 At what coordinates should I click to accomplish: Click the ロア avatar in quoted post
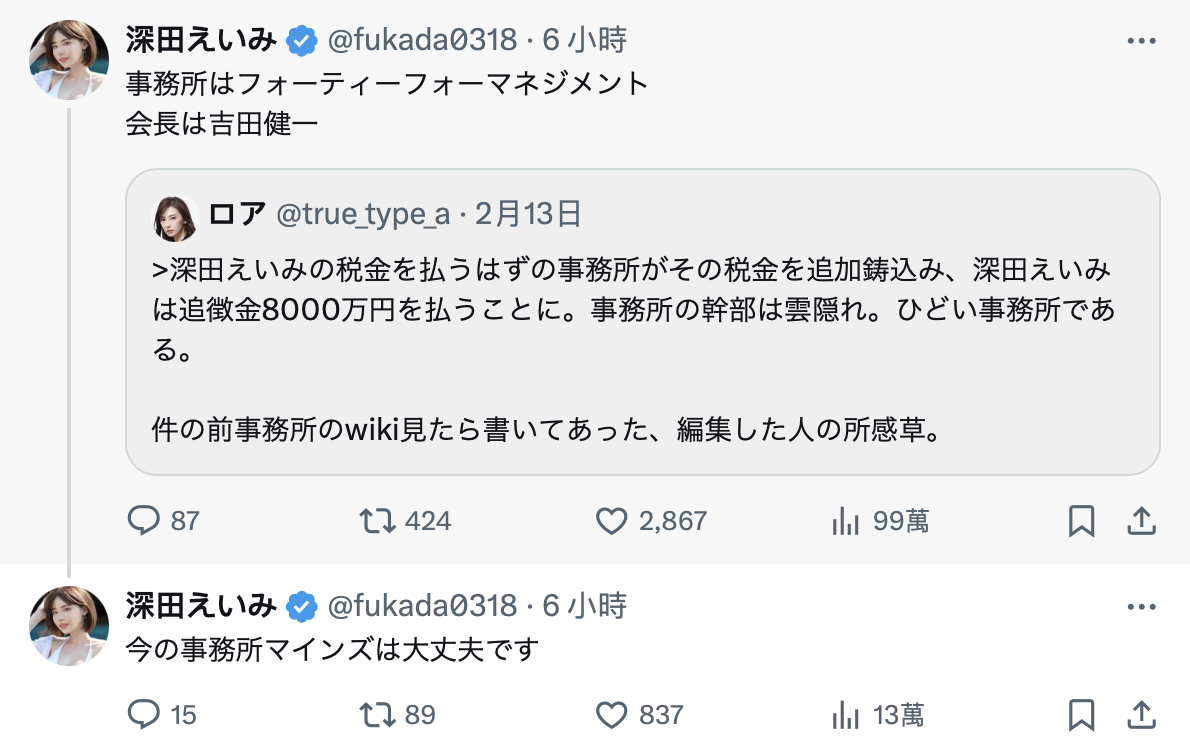coord(175,216)
